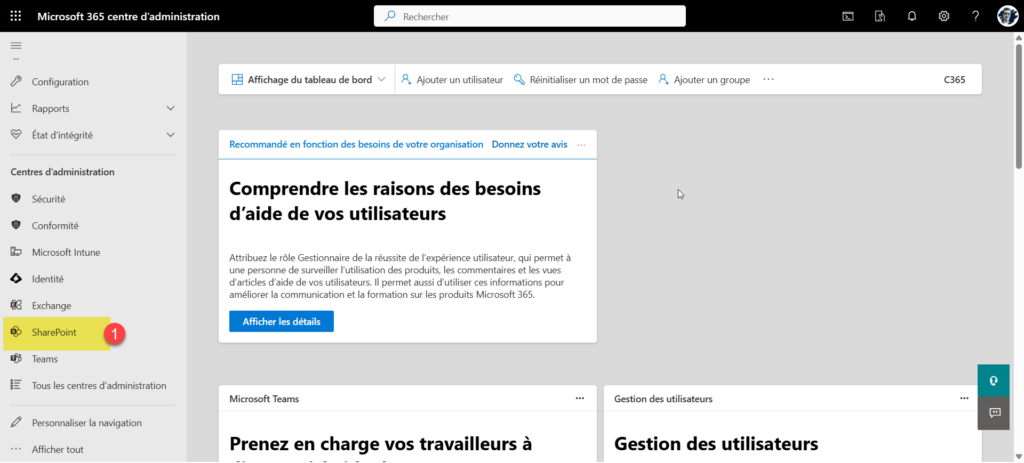
Task: Open the teal help headset floating button
Action: [x=994, y=381]
